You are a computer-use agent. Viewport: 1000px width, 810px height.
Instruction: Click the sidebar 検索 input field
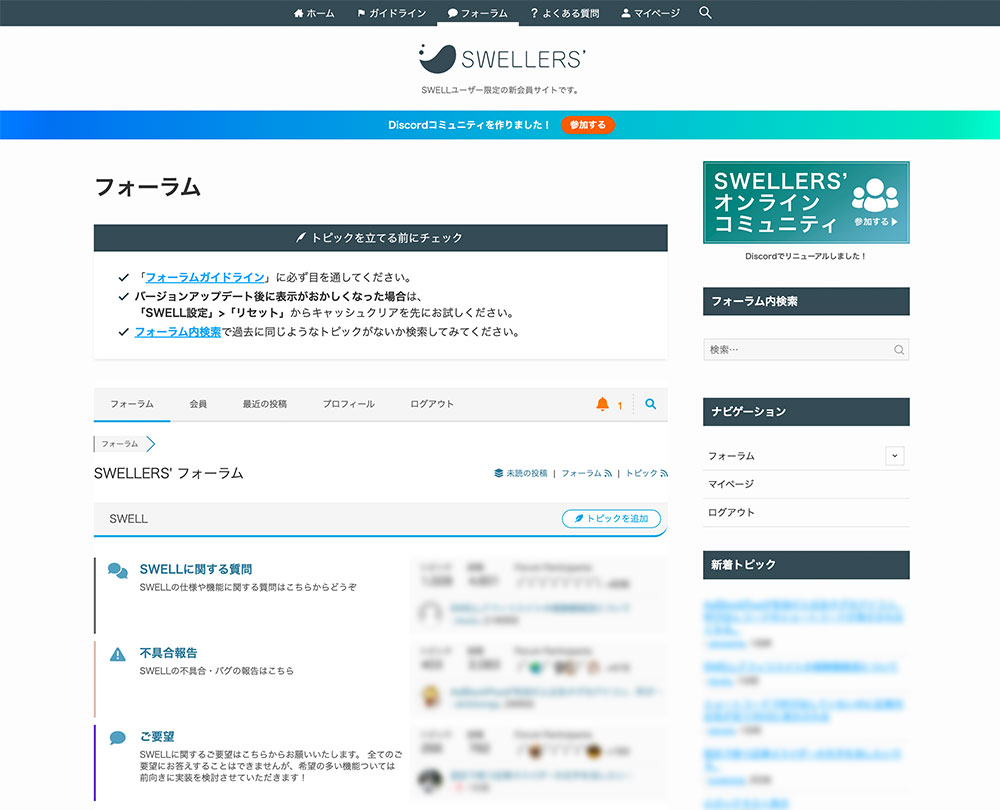point(806,350)
